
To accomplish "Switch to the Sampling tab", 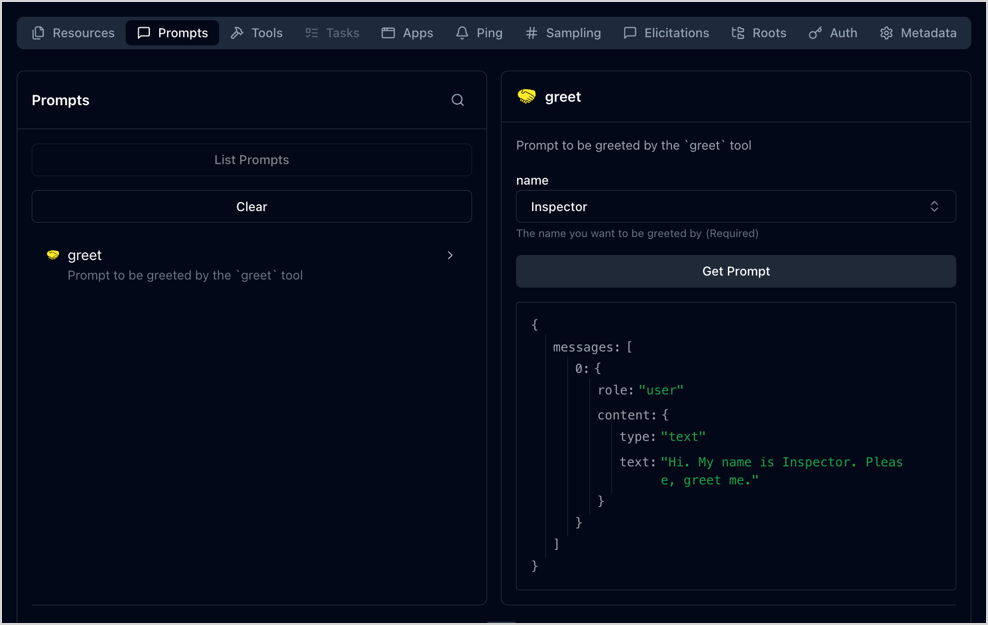I will (563, 33).
